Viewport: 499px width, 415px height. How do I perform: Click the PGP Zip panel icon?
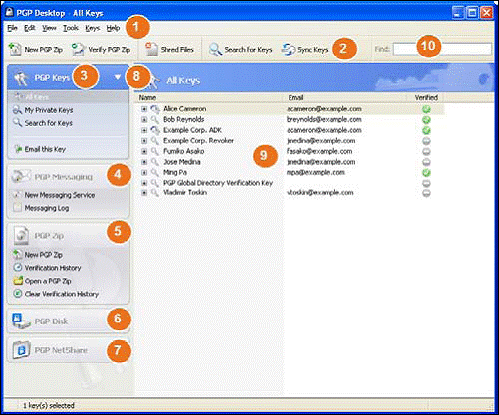tap(22, 235)
